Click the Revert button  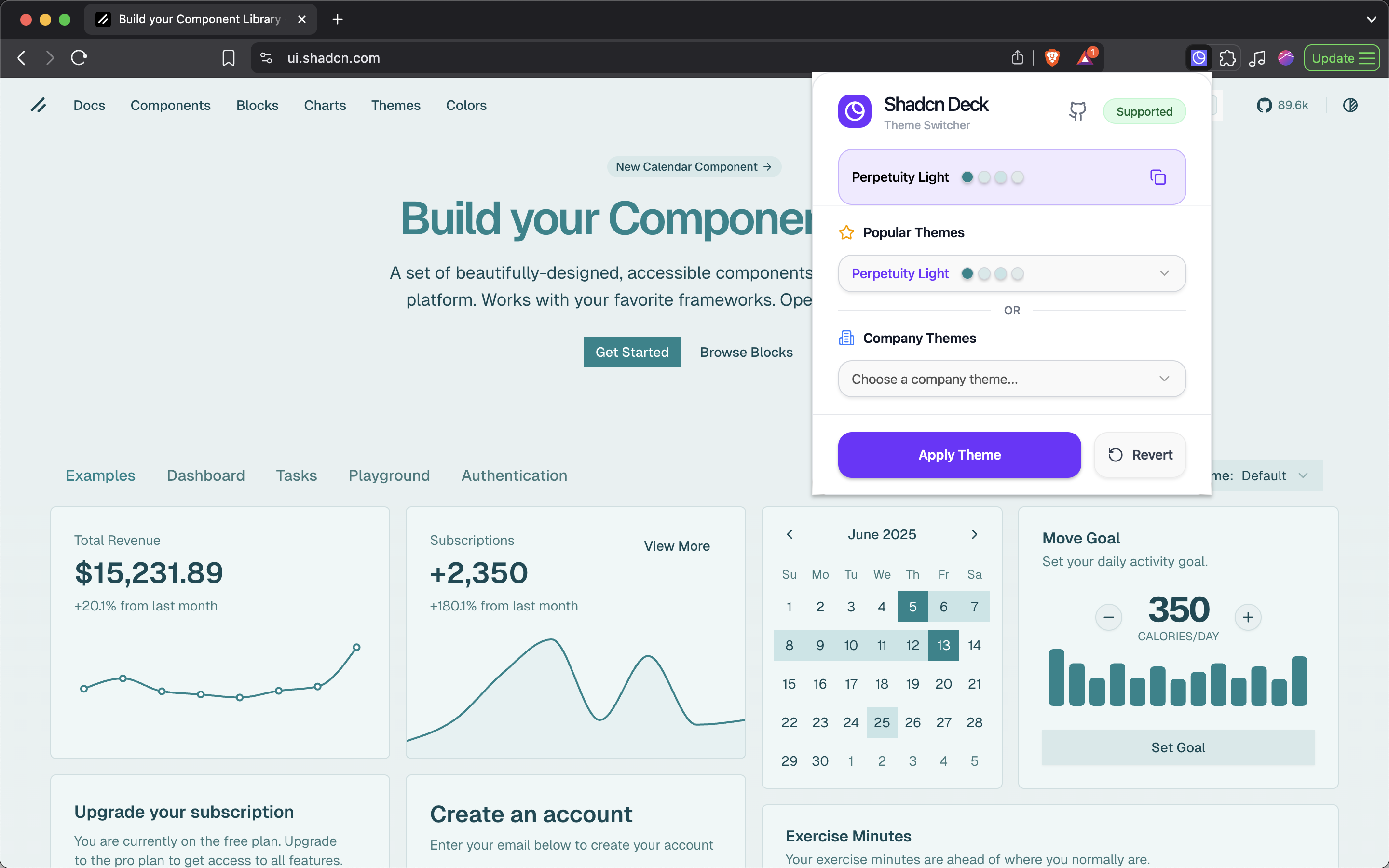(x=1140, y=455)
